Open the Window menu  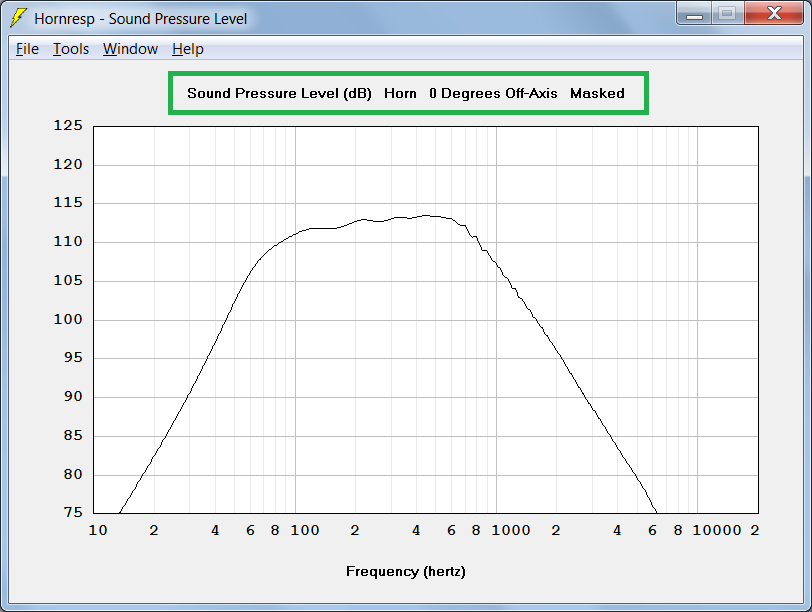tap(130, 49)
